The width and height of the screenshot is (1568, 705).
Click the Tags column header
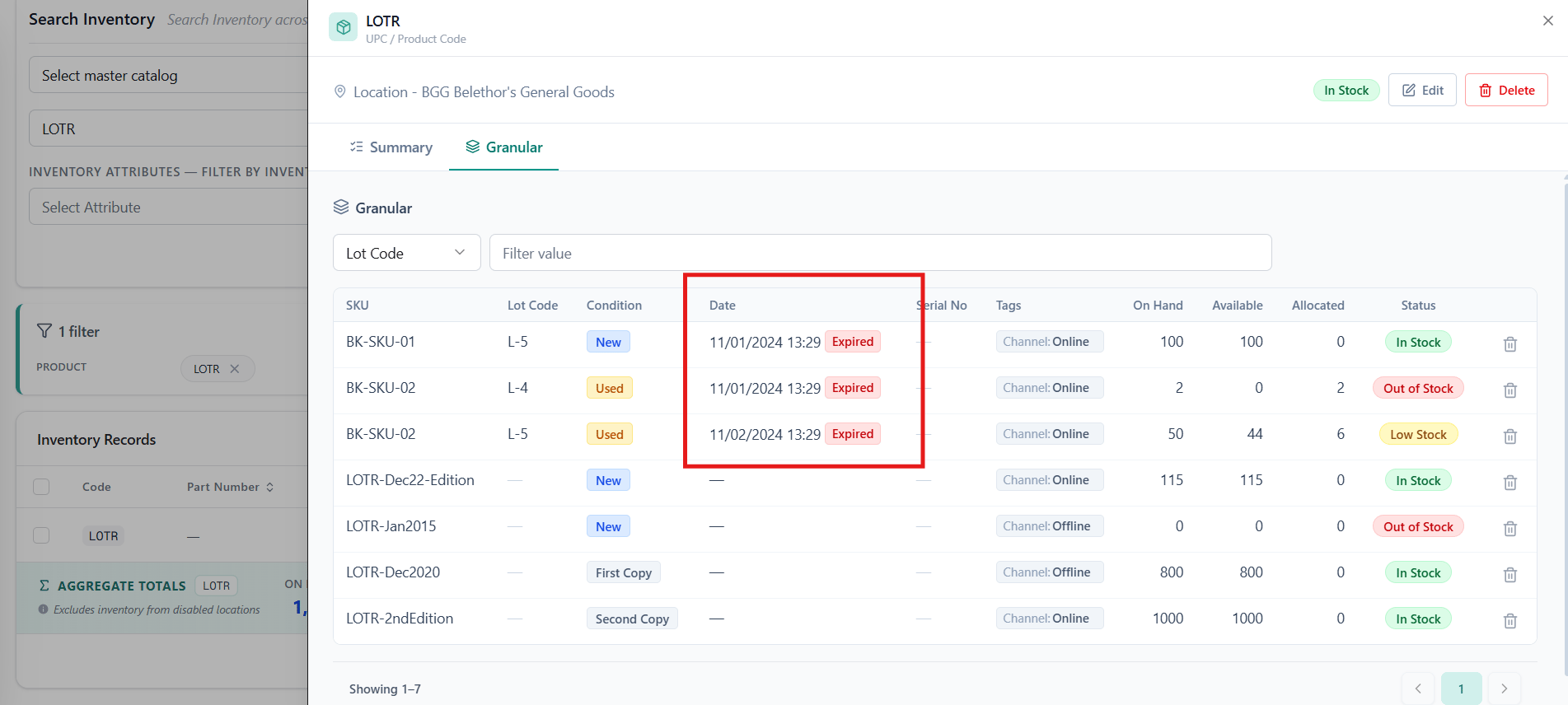click(x=1009, y=305)
